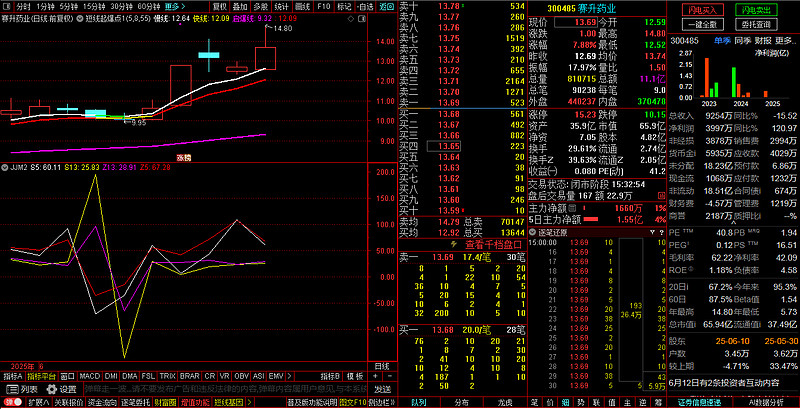Open 模板 template button

tap(355, 376)
